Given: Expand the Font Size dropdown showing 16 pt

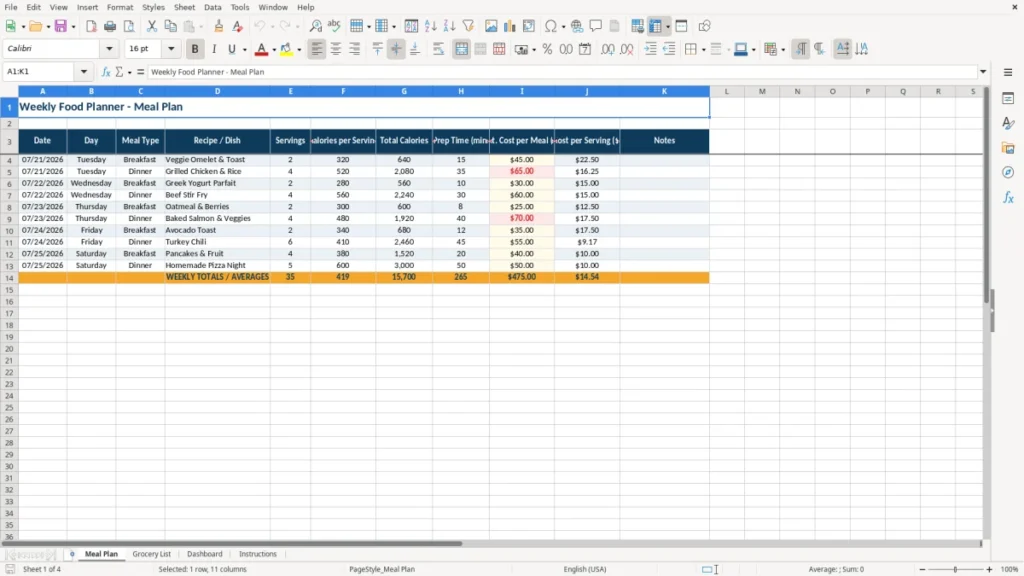Looking at the screenshot, I should [171, 49].
